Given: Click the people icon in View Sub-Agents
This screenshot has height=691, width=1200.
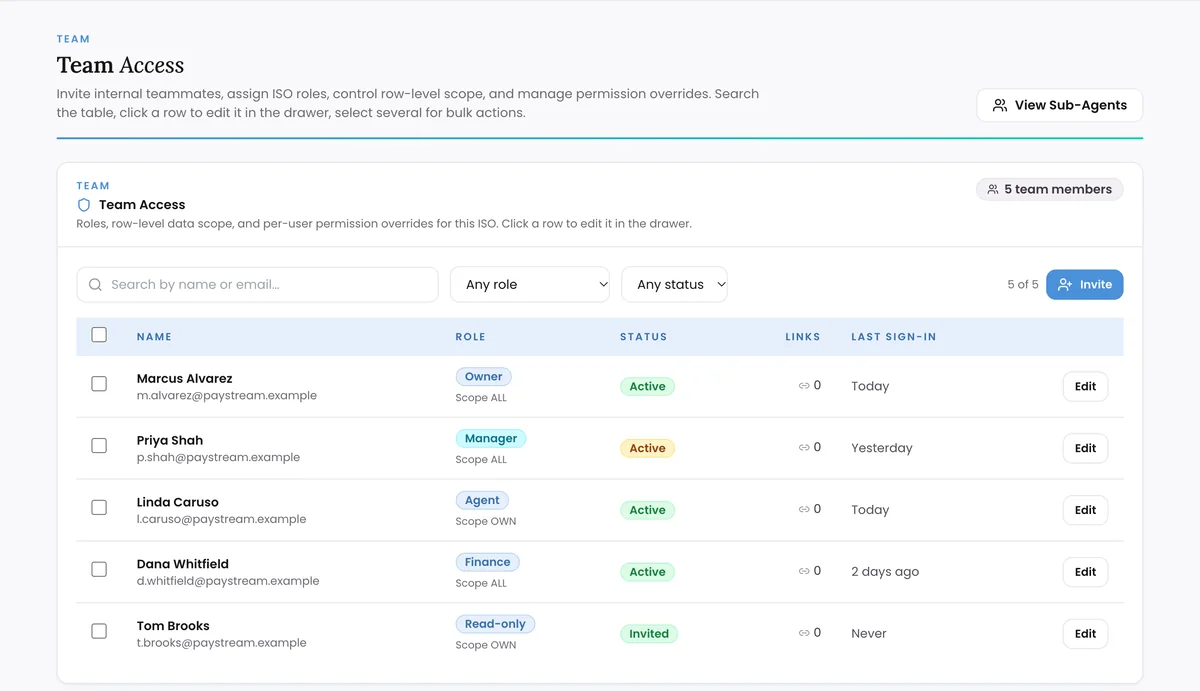Looking at the screenshot, I should pyautogui.click(x=1000, y=105).
